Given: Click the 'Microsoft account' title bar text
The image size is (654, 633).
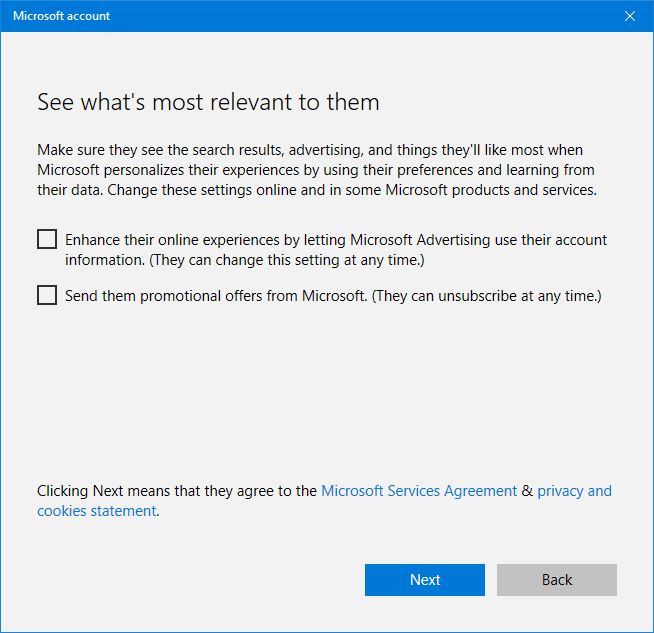Looking at the screenshot, I should 61,16.
